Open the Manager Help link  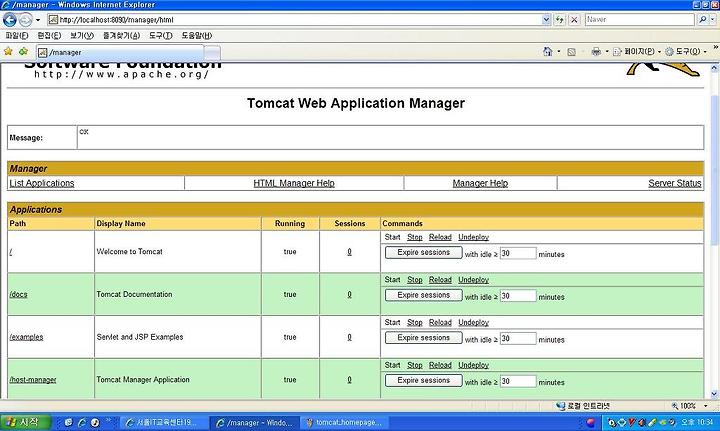[480, 183]
